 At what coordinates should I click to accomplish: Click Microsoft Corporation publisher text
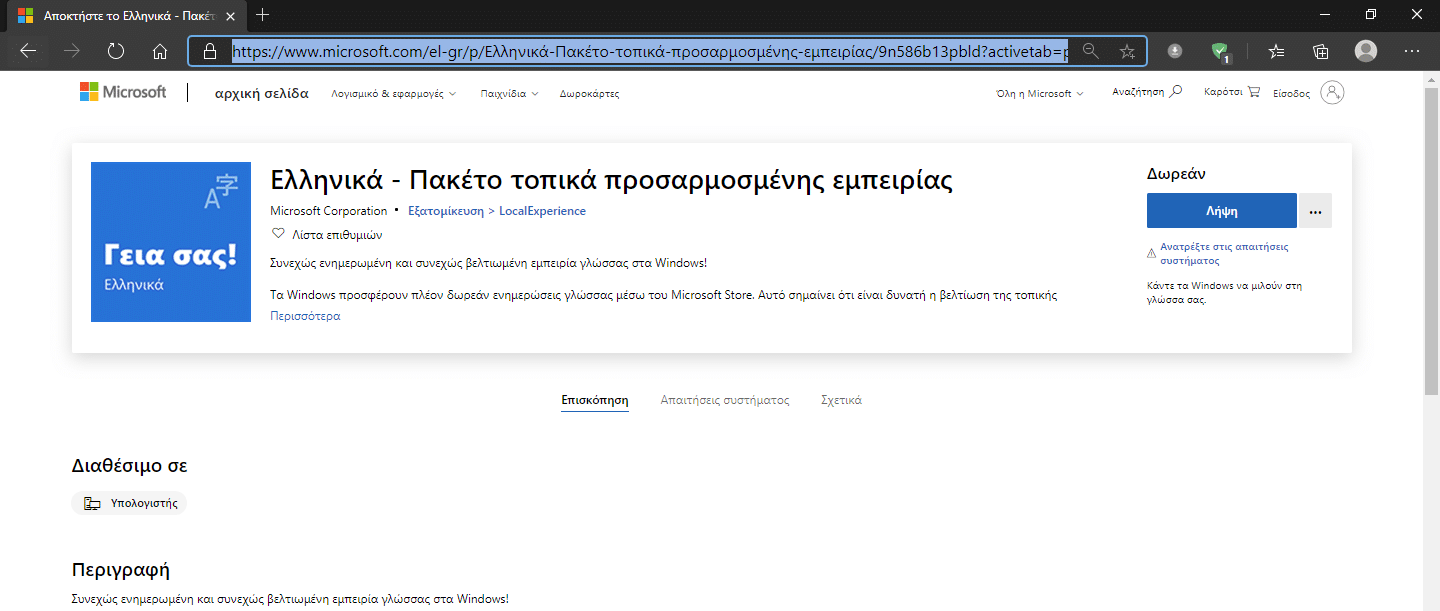(329, 211)
